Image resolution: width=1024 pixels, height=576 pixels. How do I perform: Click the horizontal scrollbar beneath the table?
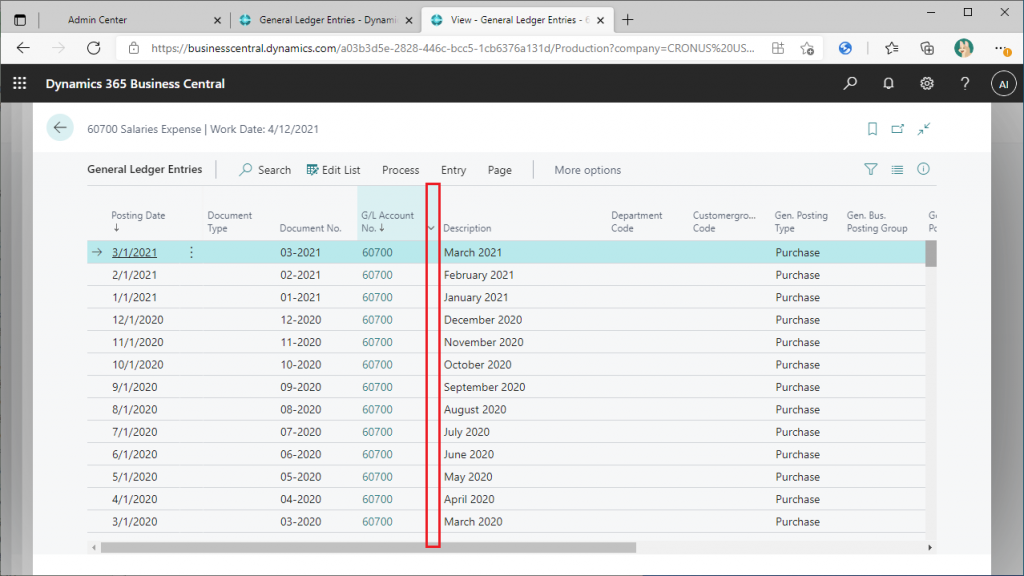(x=368, y=548)
